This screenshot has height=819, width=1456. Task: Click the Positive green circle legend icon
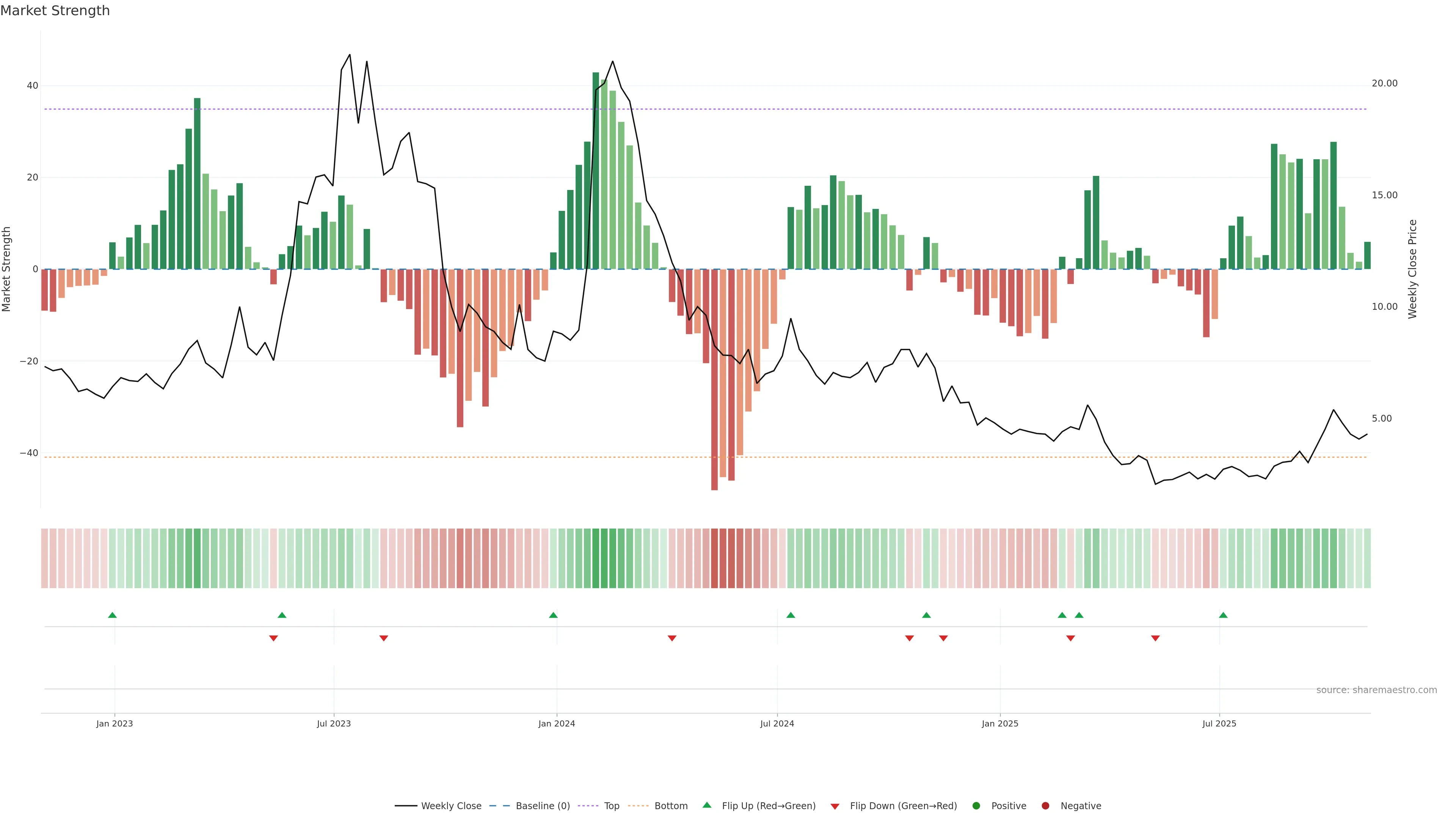pos(976,806)
